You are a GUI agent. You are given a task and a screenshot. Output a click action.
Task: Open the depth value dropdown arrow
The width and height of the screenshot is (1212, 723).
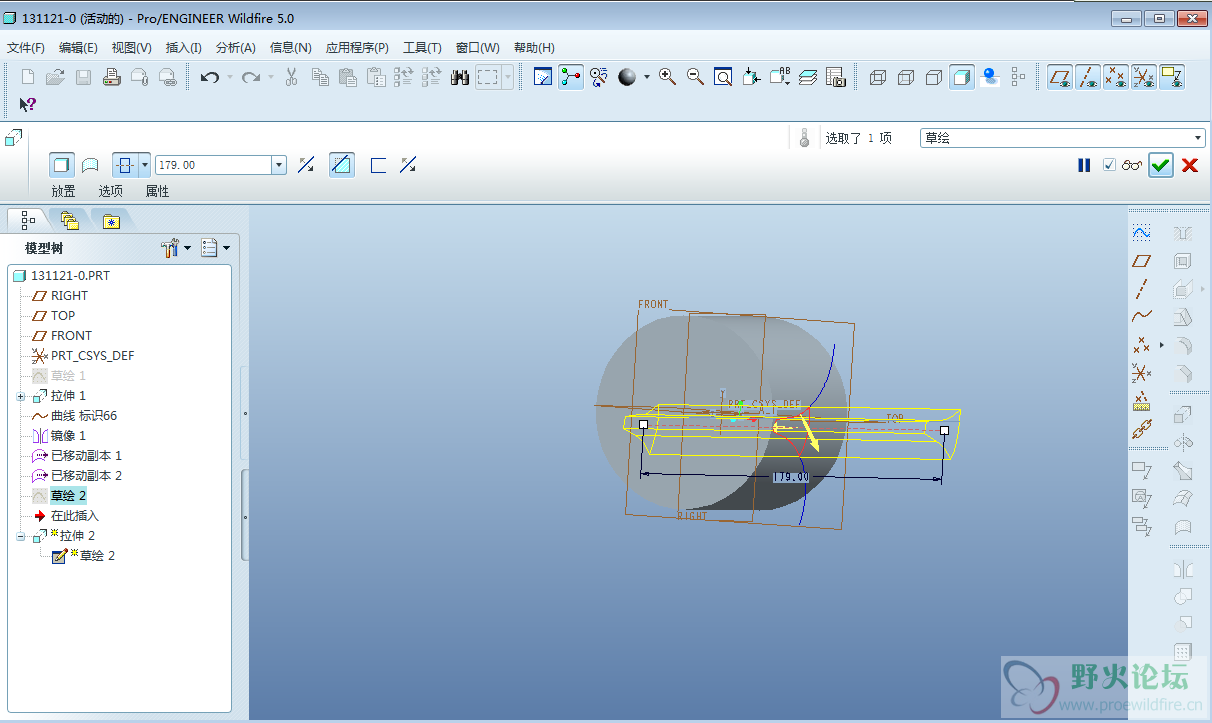(x=279, y=165)
